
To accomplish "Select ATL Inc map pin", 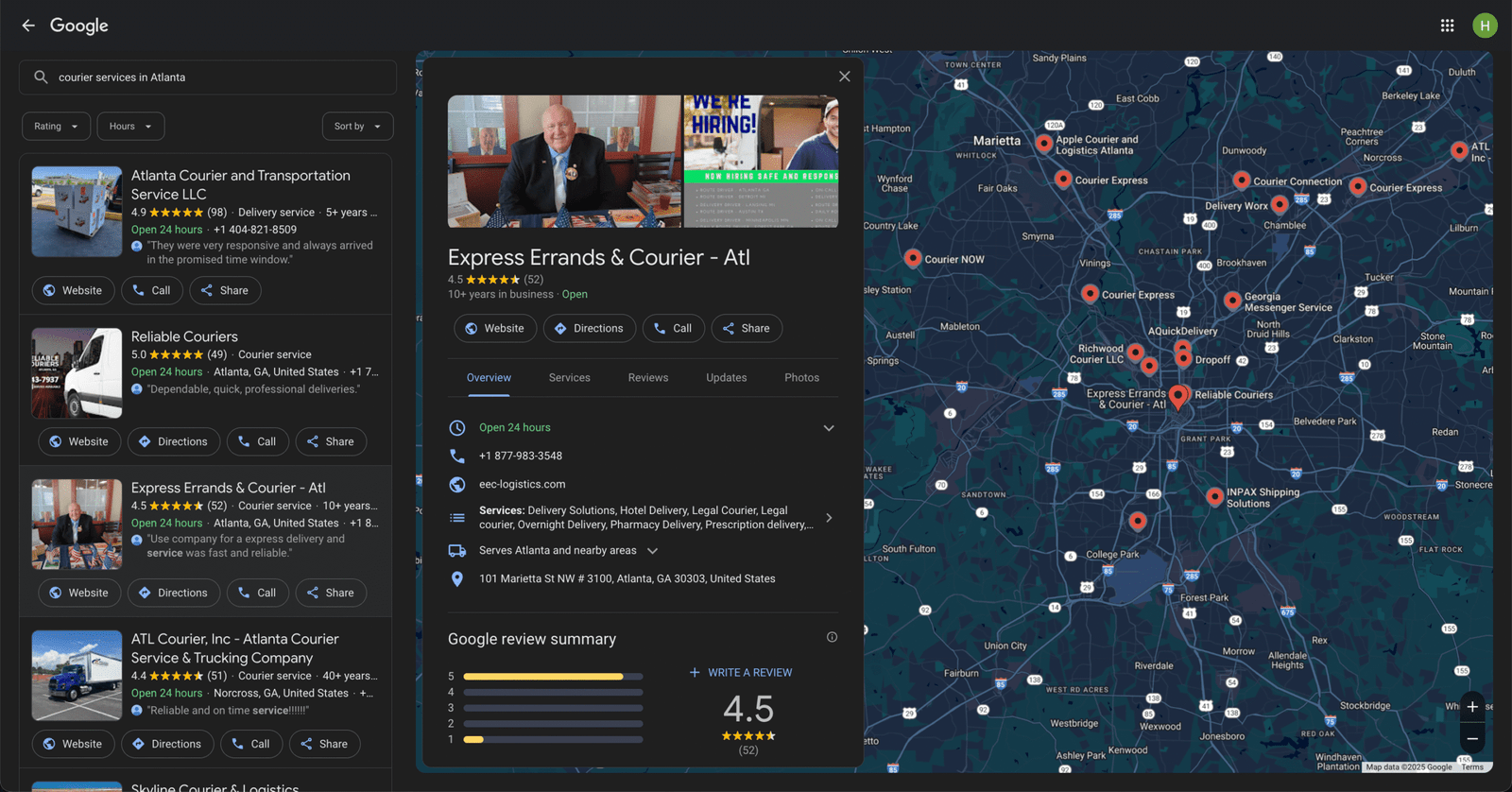I will (1459, 149).
